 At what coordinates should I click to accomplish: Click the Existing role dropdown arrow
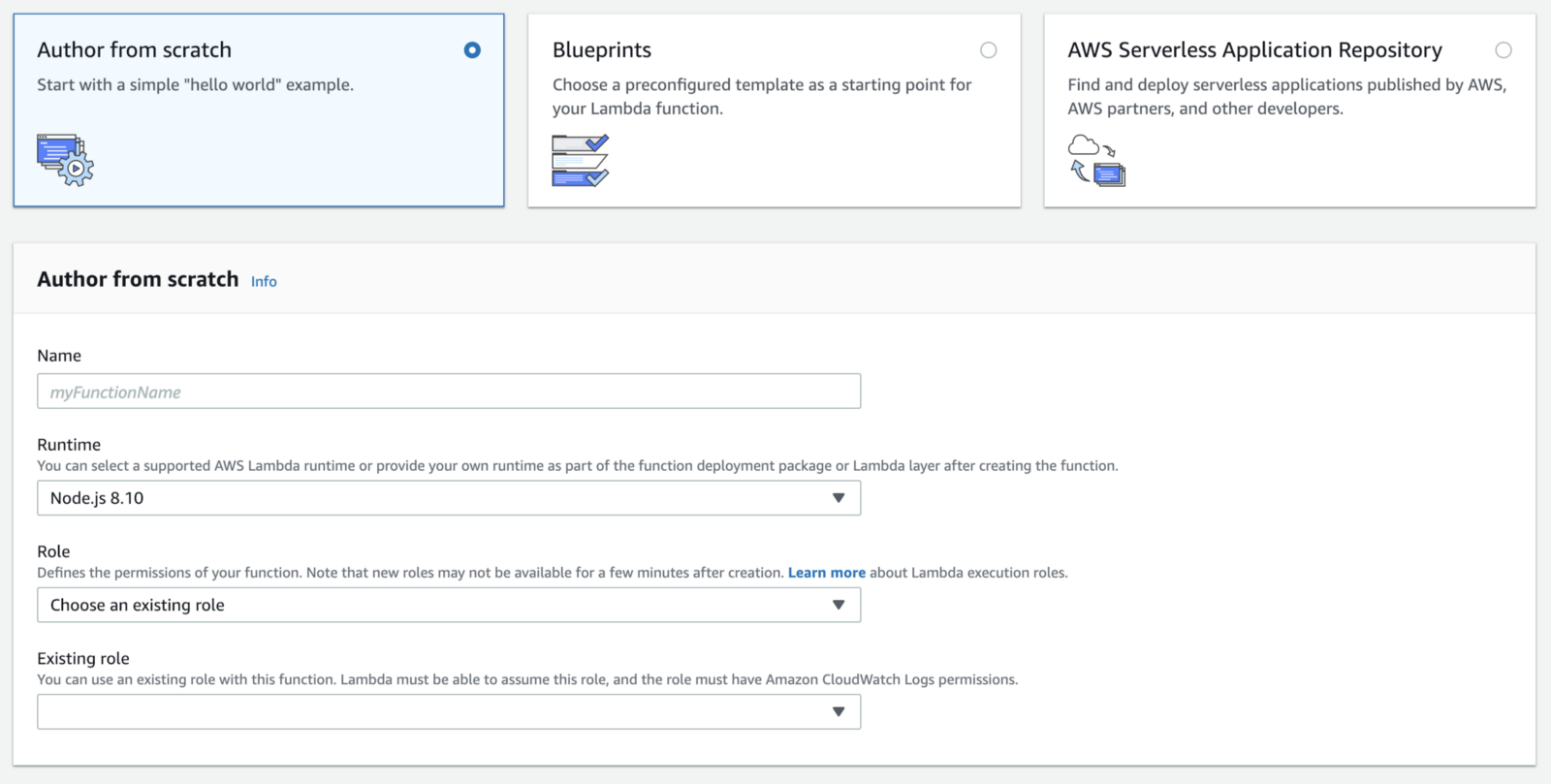(x=839, y=712)
